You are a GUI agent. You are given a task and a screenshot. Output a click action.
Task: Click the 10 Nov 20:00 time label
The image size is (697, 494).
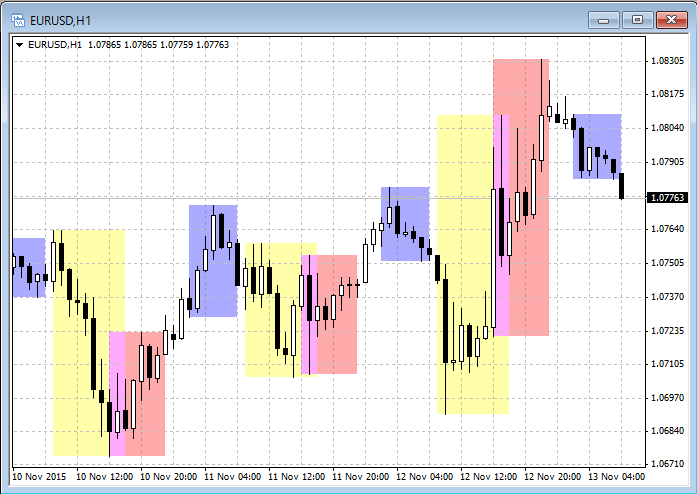[168, 477]
